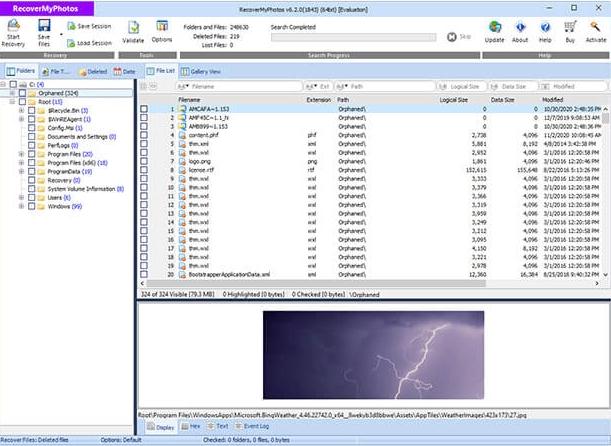This screenshot has height=446, width=611.
Task: Expand the Program Files (x86) folder
Action: coord(21,162)
